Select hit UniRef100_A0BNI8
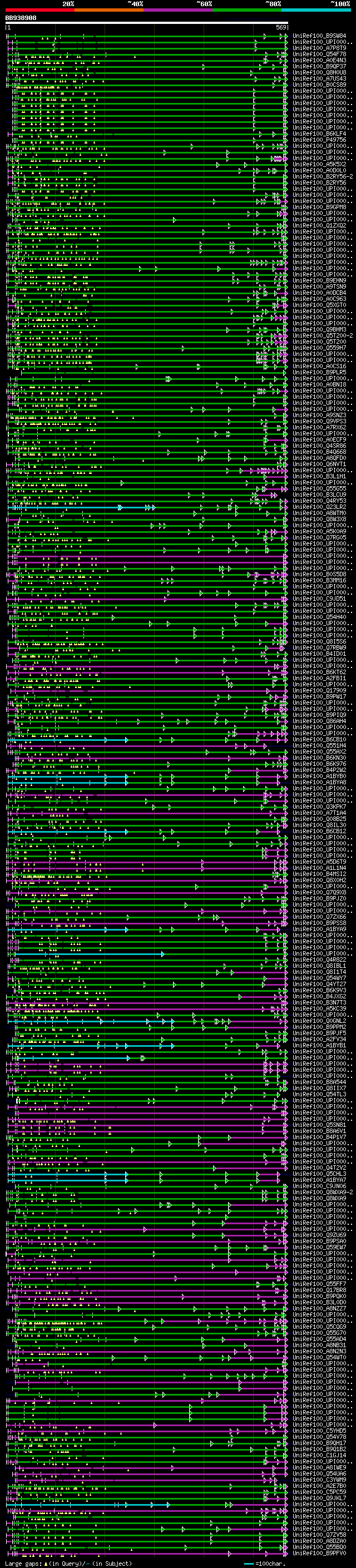The image size is (356, 1568). click(319, 385)
